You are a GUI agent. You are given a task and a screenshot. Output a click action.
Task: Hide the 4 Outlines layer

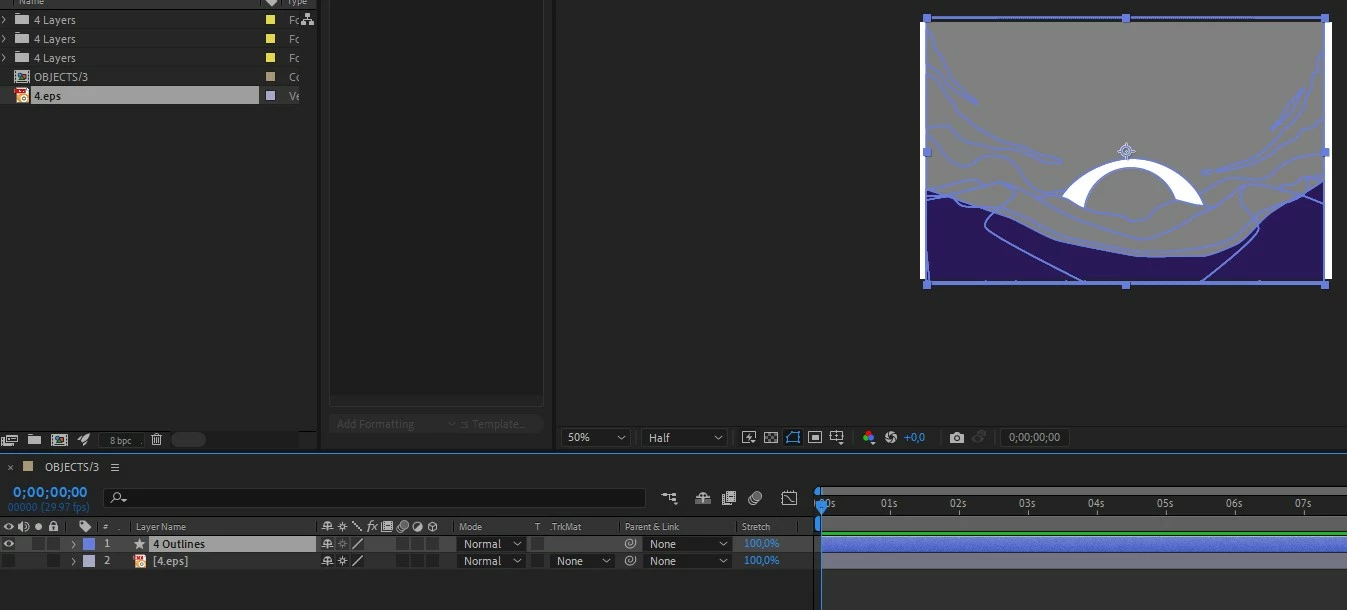tap(9, 544)
